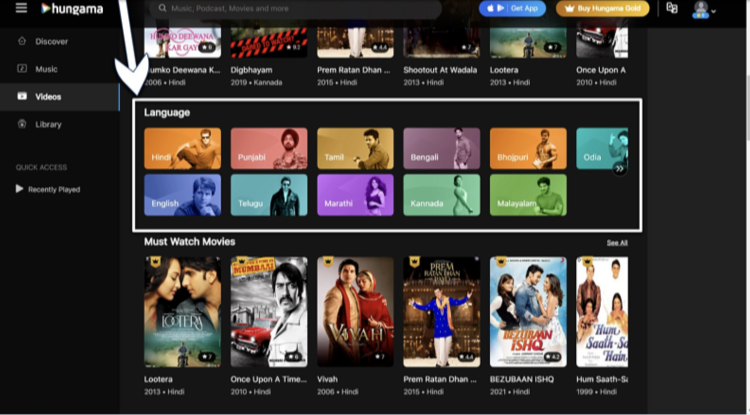Click Prem Ratan Dhan title in top row

point(353,70)
